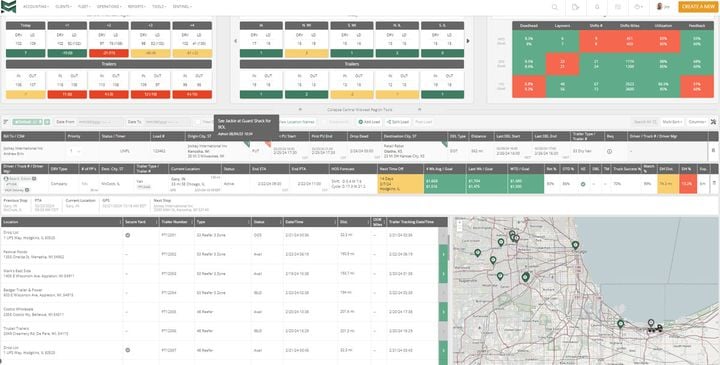The image size is (720, 365).
Task: Click the Req info icon in load row
Action: pos(609,151)
